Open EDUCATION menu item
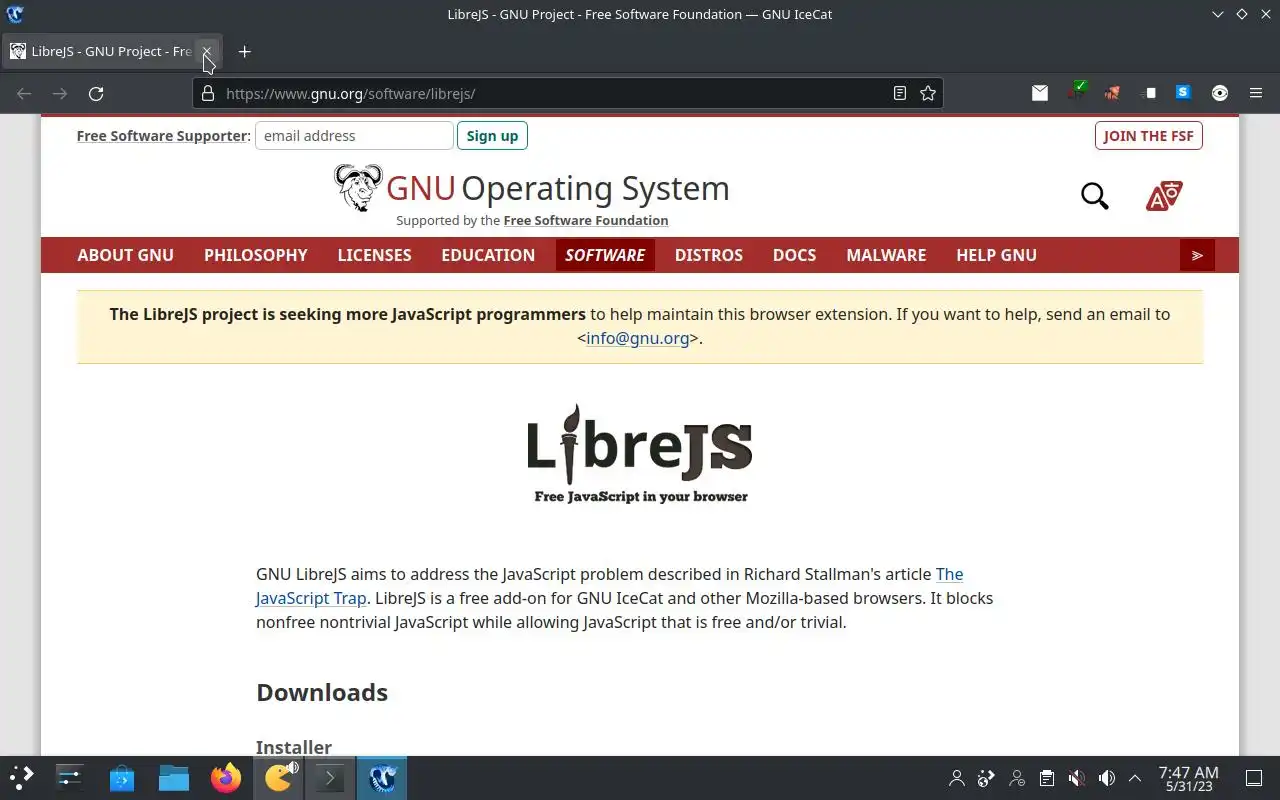 click(x=488, y=255)
